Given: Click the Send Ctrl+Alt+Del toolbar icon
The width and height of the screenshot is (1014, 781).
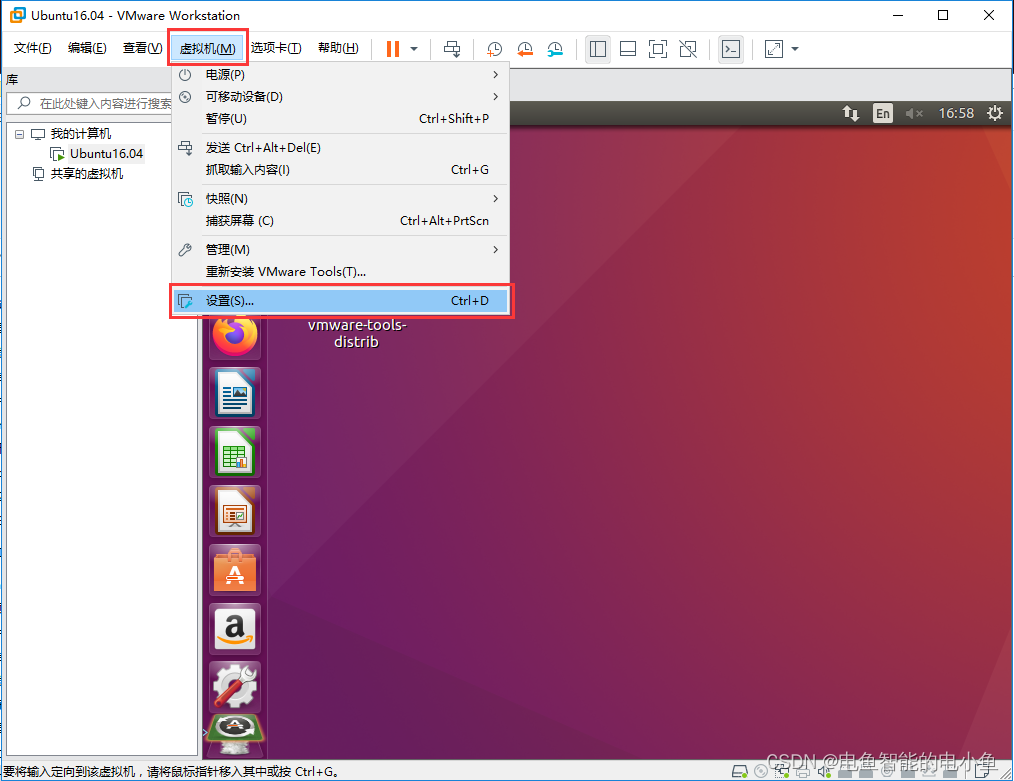Looking at the screenshot, I should click(451, 48).
